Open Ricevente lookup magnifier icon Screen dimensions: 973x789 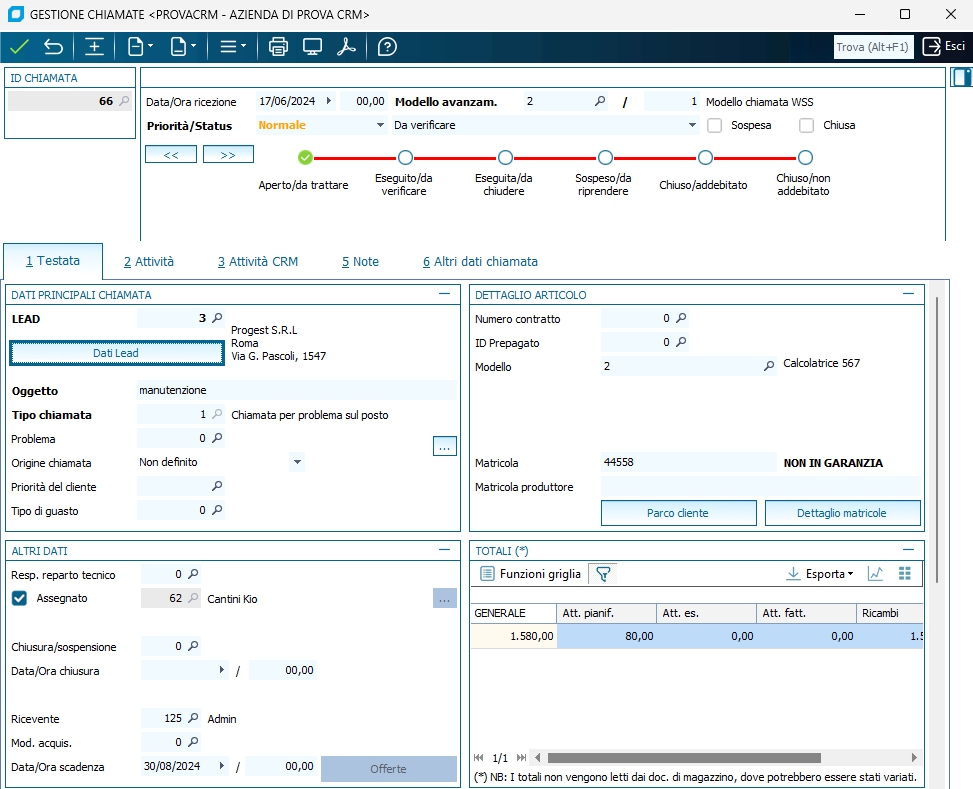193,718
